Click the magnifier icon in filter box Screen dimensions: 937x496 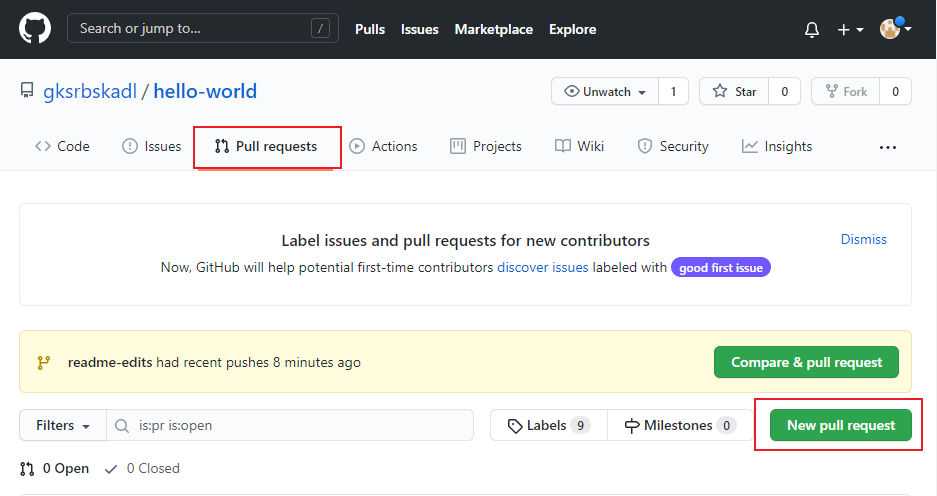(122, 425)
